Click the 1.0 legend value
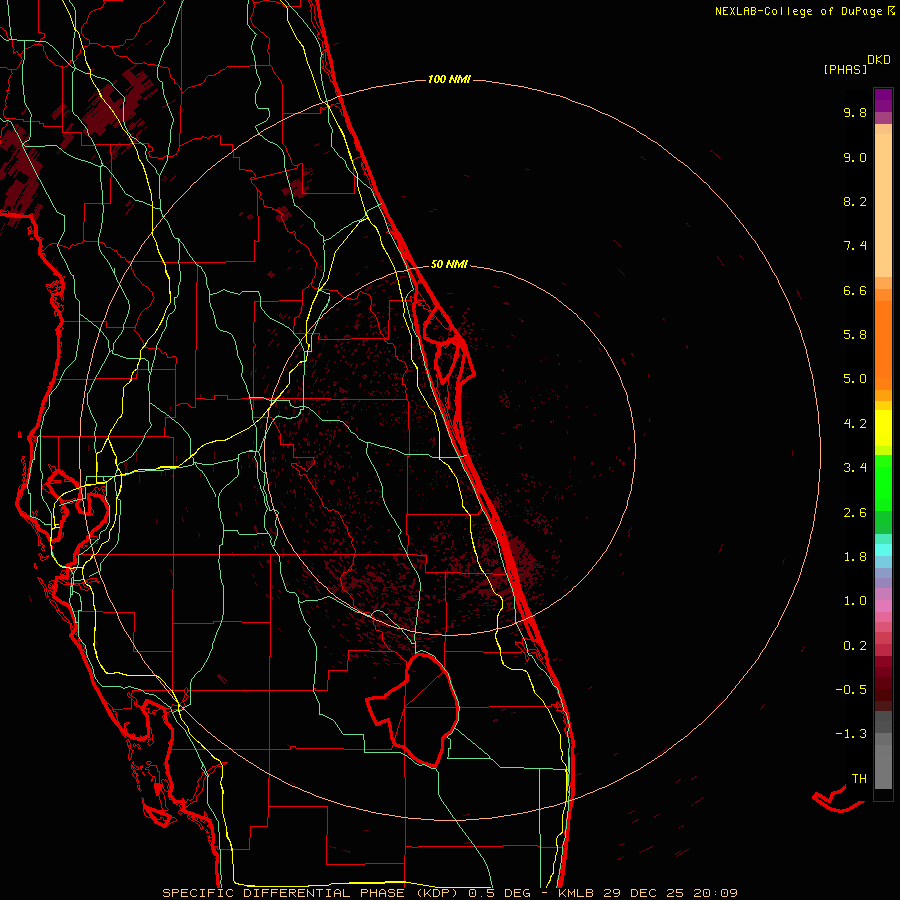Viewport: 900px width, 900px height. (x=855, y=601)
